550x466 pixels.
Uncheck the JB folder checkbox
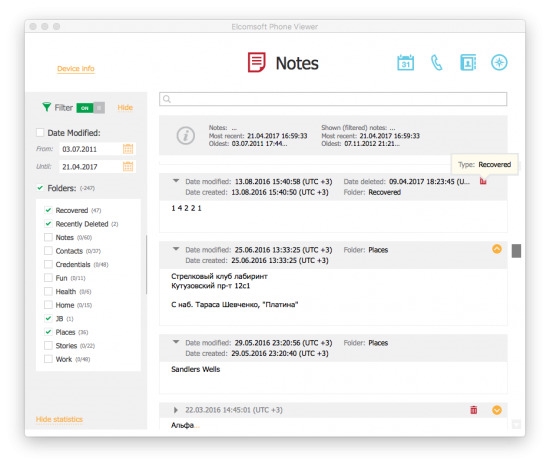(x=48, y=318)
